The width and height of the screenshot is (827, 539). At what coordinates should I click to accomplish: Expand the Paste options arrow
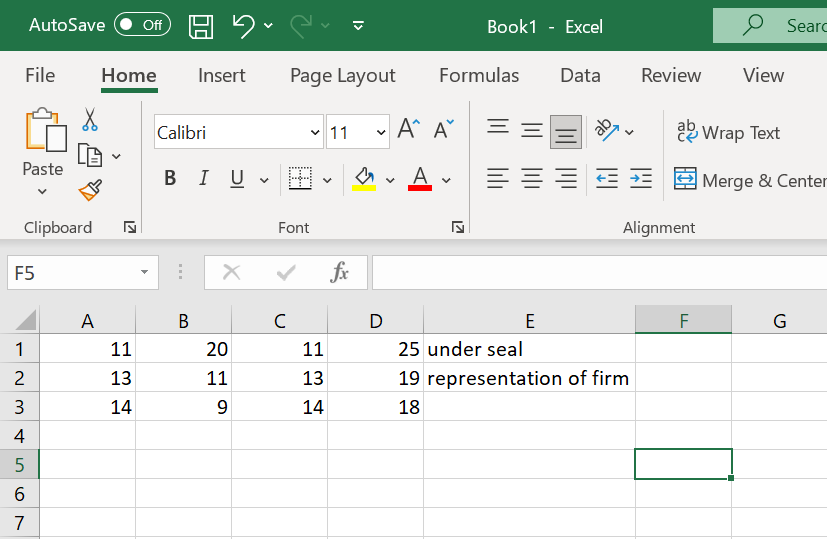pyautogui.click(x=42, y=191)
